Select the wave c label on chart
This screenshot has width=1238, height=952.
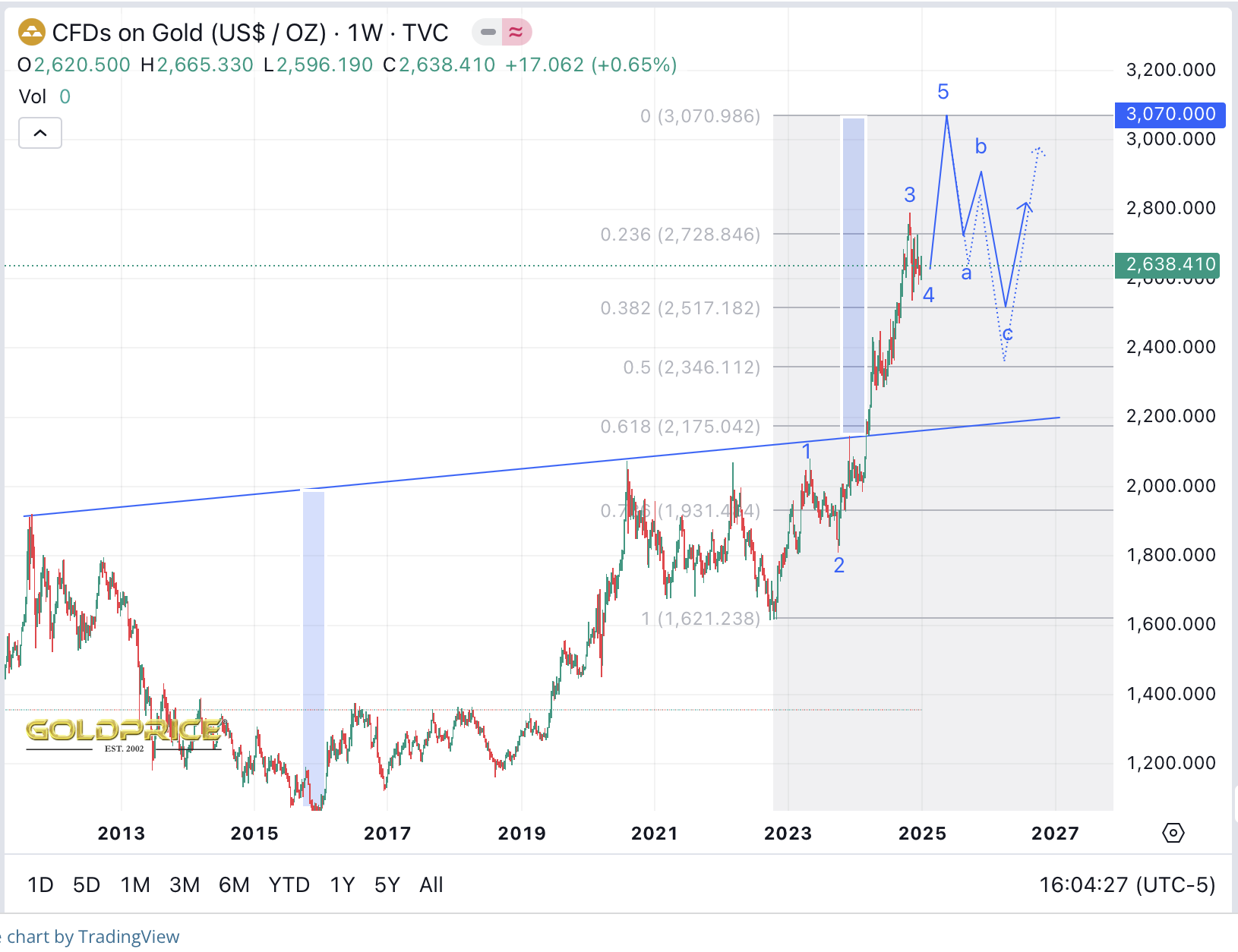pyautogui.click(x=1008, y=334)
